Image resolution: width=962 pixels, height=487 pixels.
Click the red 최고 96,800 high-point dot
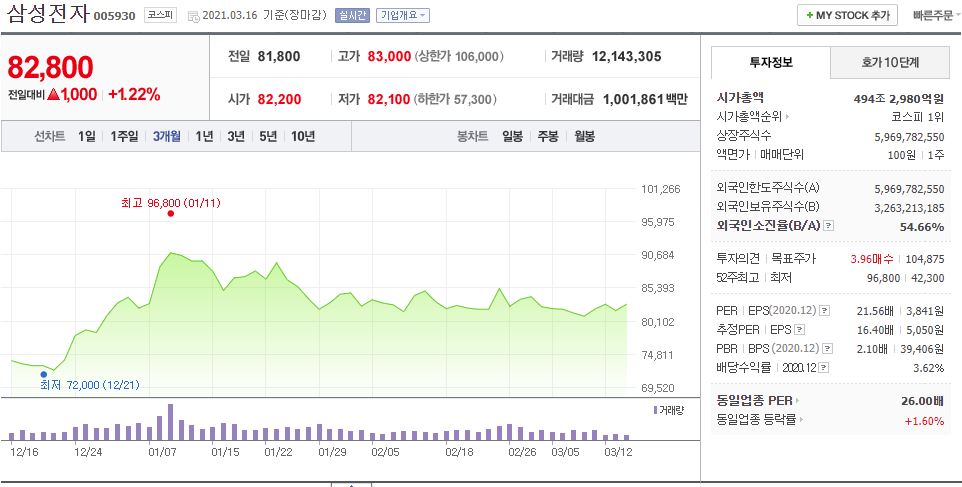click(171, 213)
